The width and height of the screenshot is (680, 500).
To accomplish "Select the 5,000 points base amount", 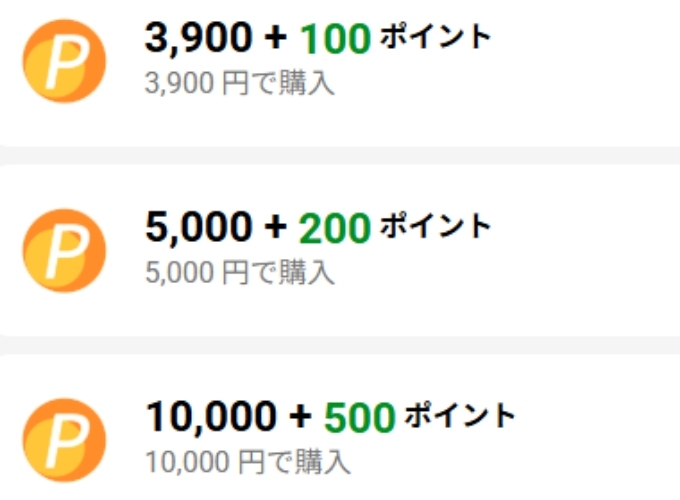I will [196, 228].
